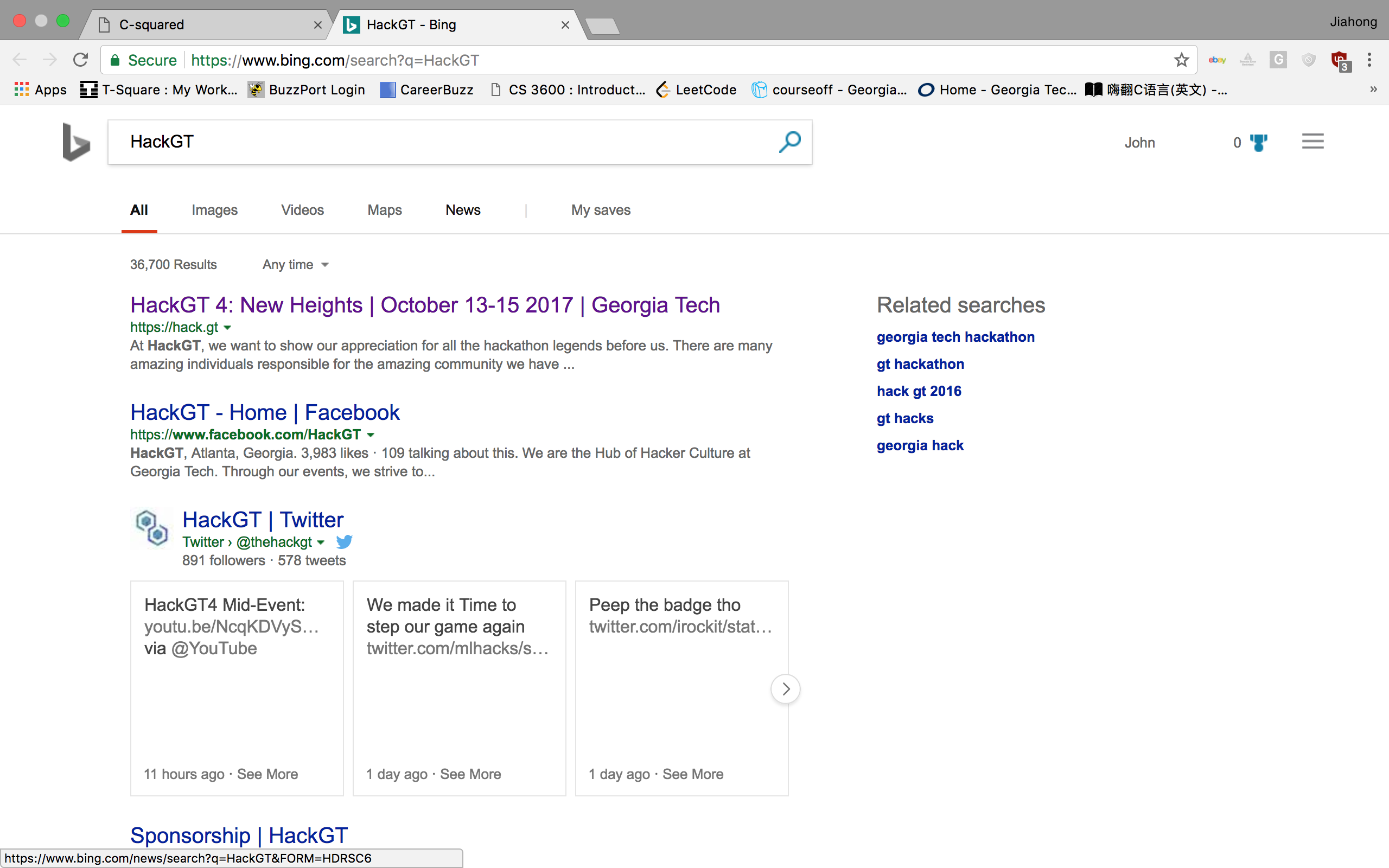
Task: Advance the tweet carousel with the next arrow
Action: [x=785, y=688]
